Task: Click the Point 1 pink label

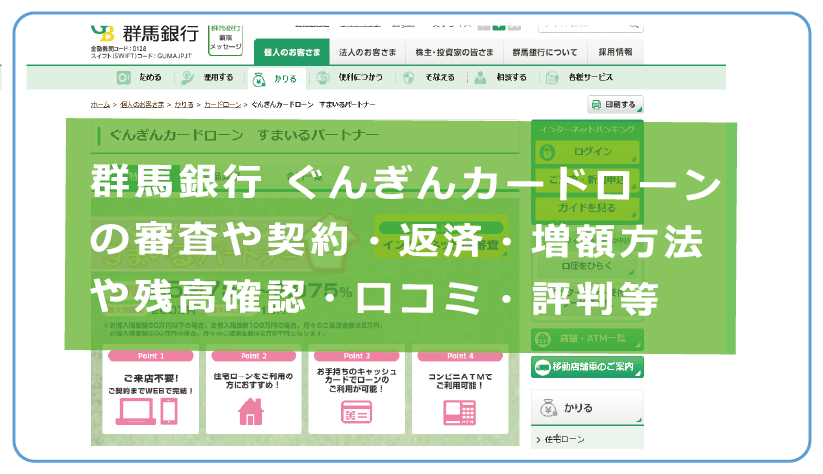Action: point(151,356)
